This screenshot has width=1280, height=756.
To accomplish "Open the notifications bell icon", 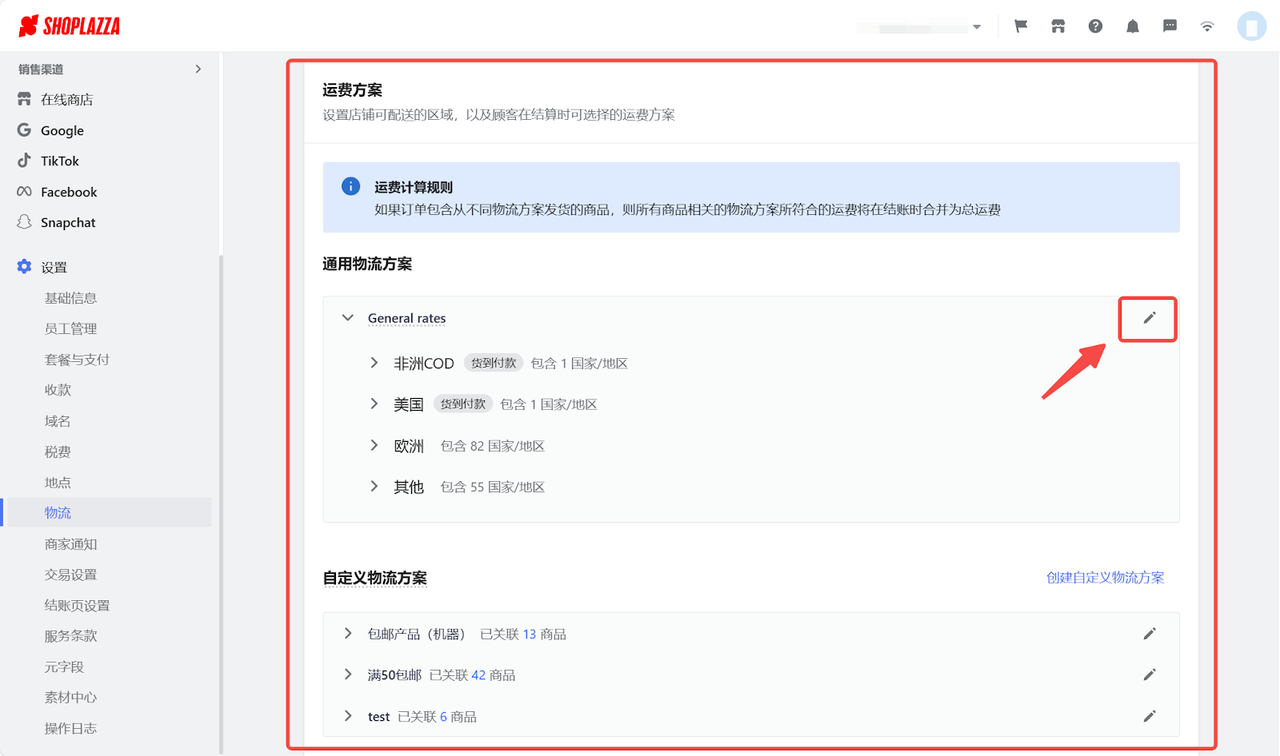I will point(1132,26).
